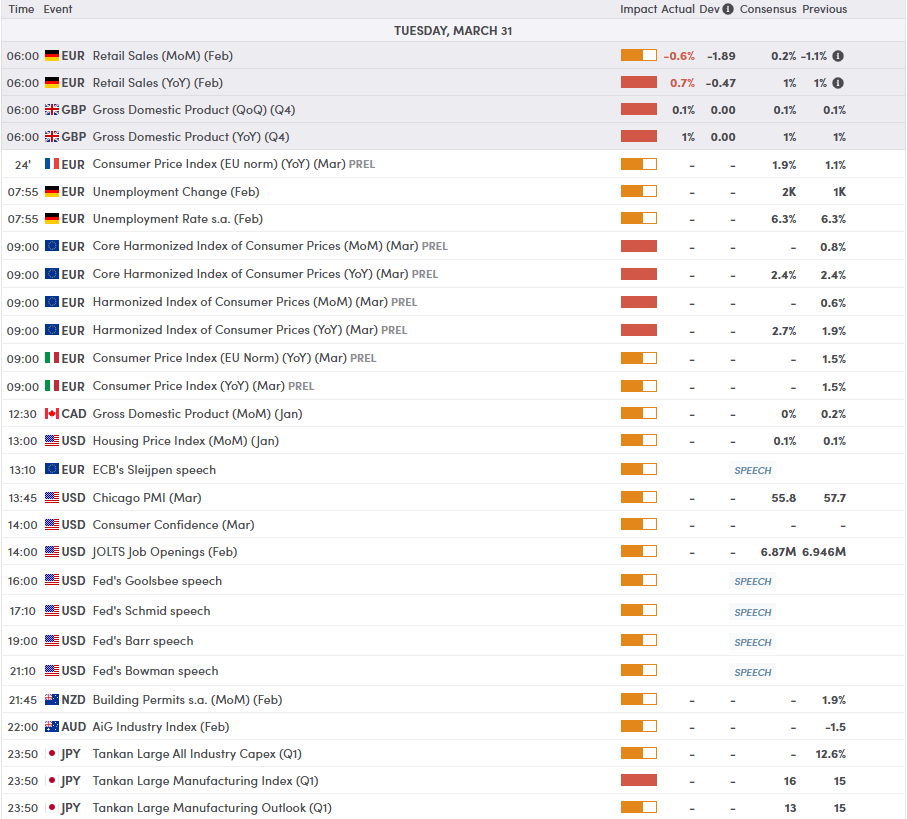Click Japan flag on Tankan Large Manufacturing Outlook row
Image resolution: width=907 pixels, height=819 pixels.
pyautogui.click(x=52, y=807)
